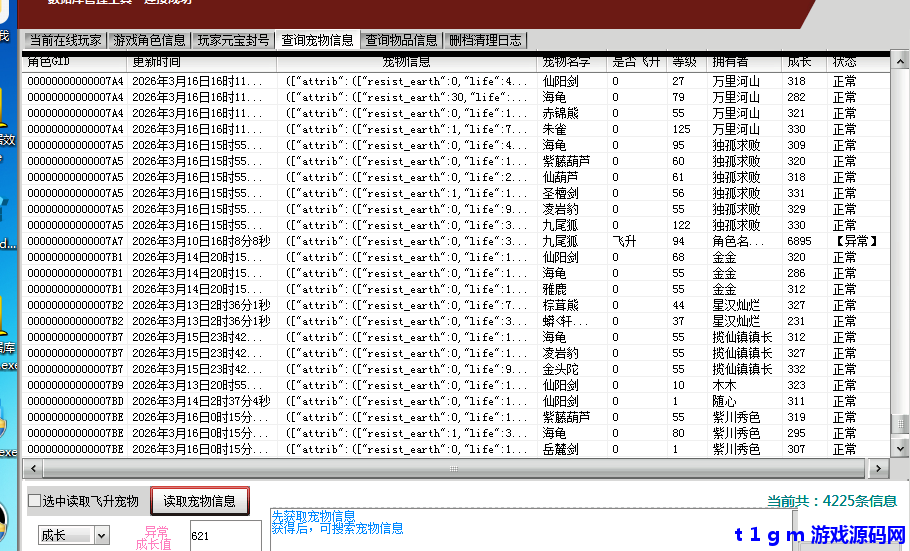Select the 玩家元宝封号 tab
The width and height of the screenshot is (910, 551).
pyautogui.click(x=233, y=41)
